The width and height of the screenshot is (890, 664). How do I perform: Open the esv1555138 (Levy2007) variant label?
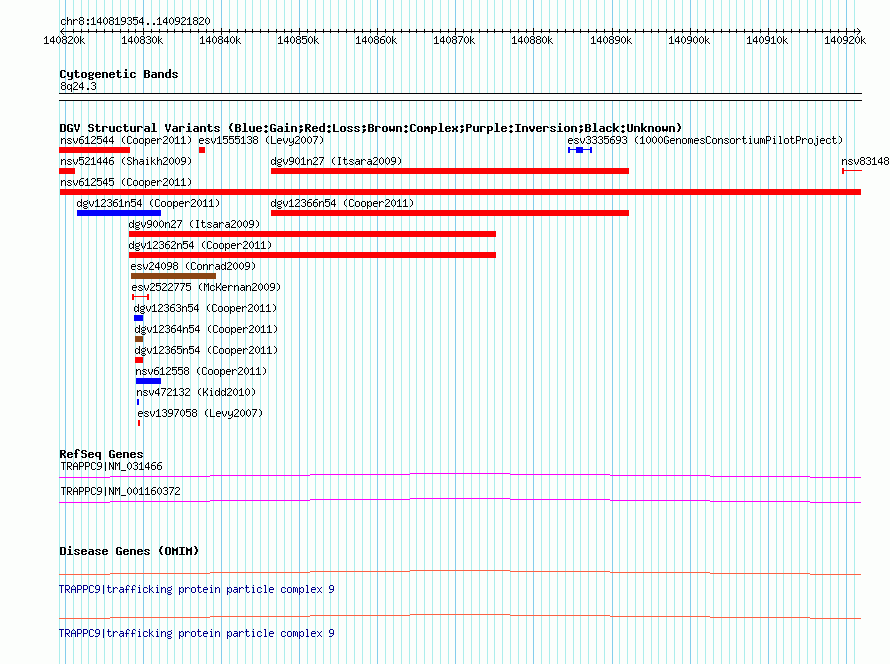(261, 140)
